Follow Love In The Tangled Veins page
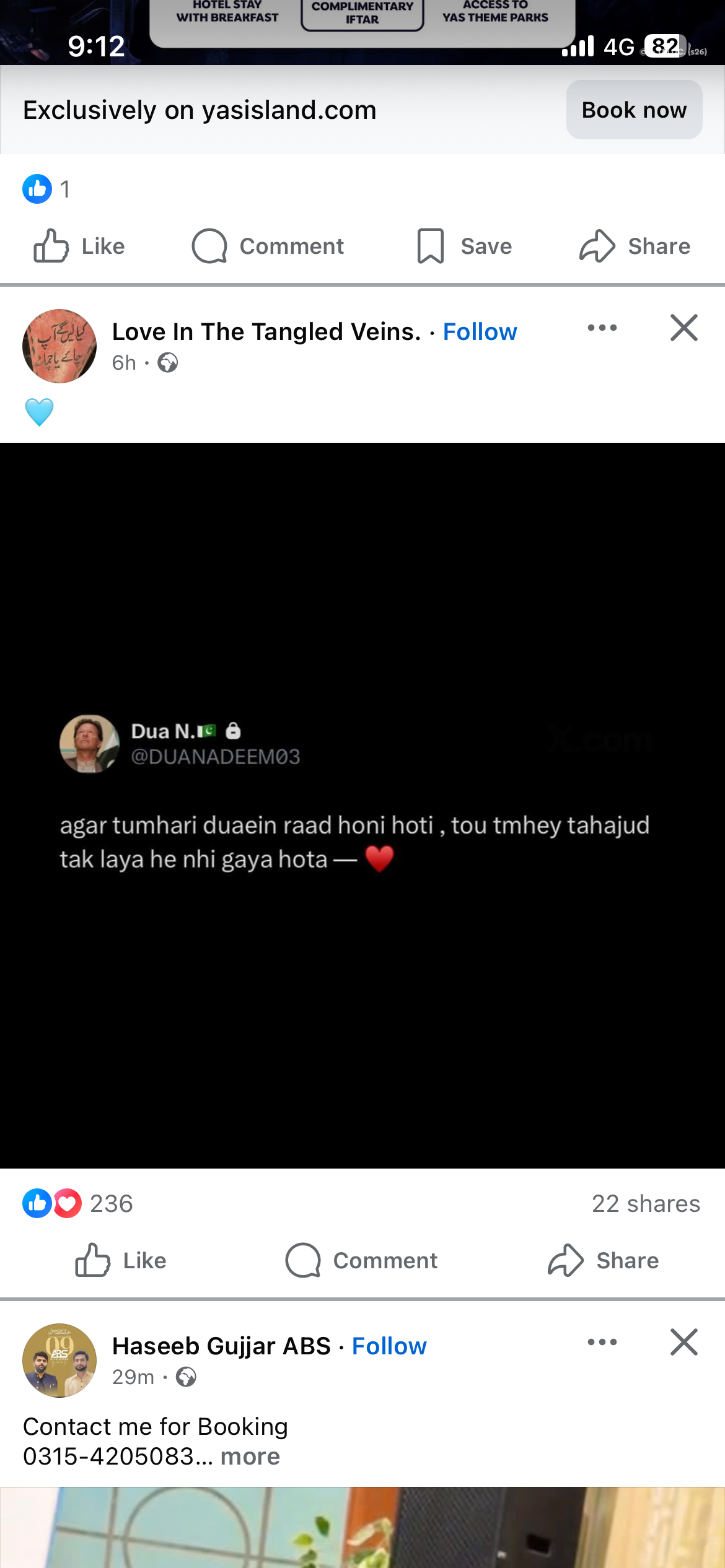This screenshot has height=1568, width=725. coord(480,332)
